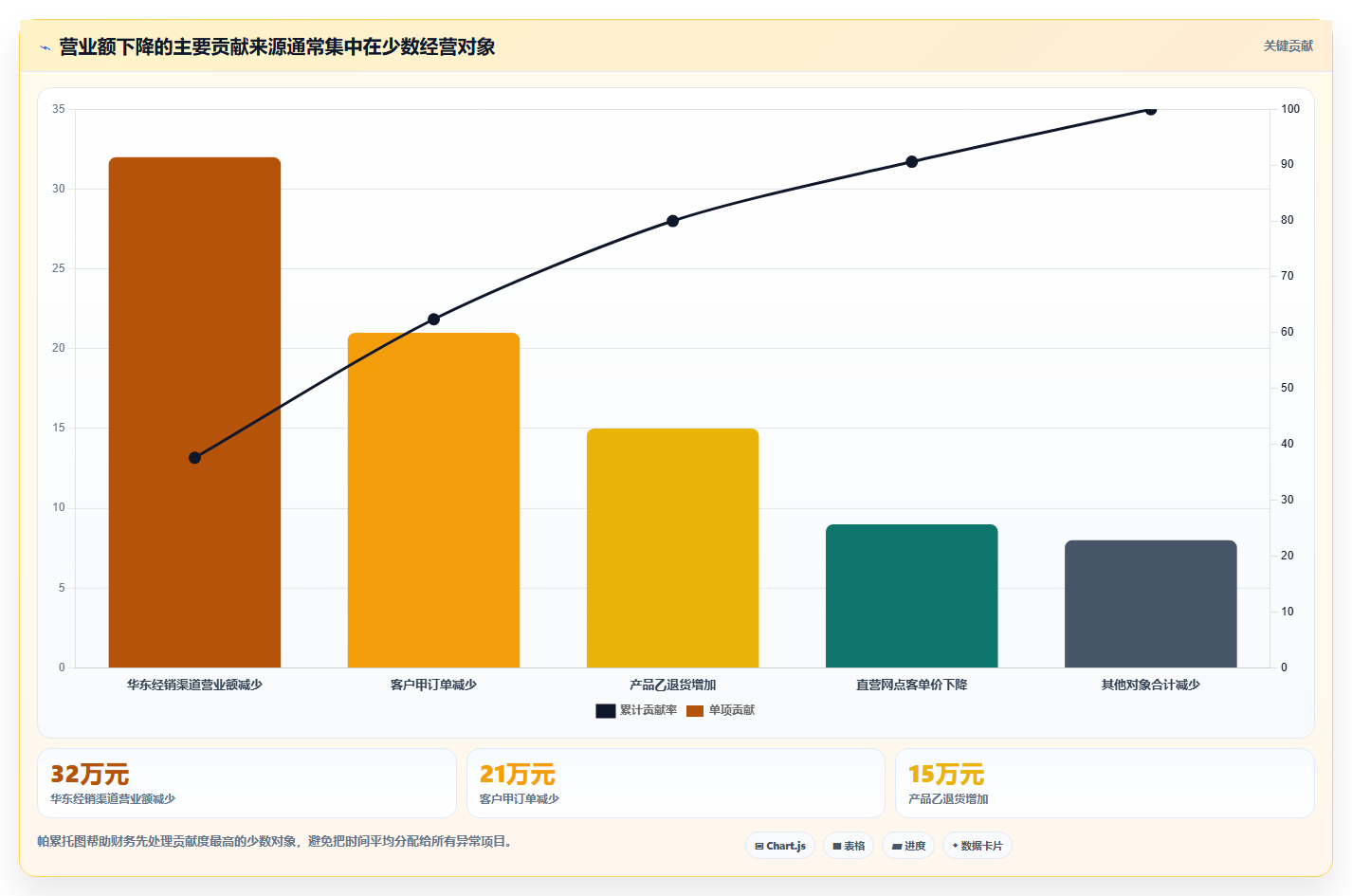Toggle the 累计贡献率 legend swatch
This screenshot has width=1352, height=896.
[x=606, y=711]
